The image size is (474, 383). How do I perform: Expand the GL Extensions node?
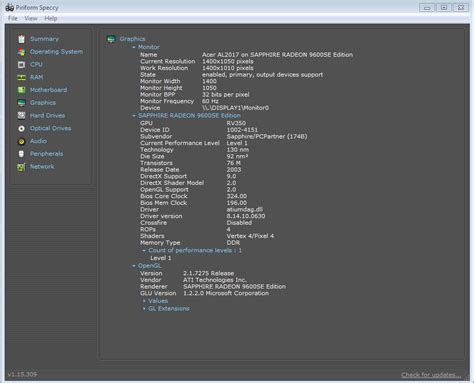144,309
